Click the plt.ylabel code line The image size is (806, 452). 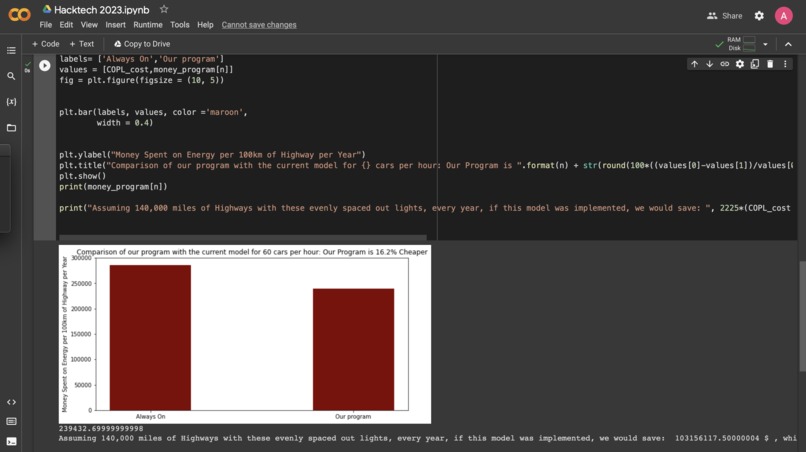pos(212,155)
